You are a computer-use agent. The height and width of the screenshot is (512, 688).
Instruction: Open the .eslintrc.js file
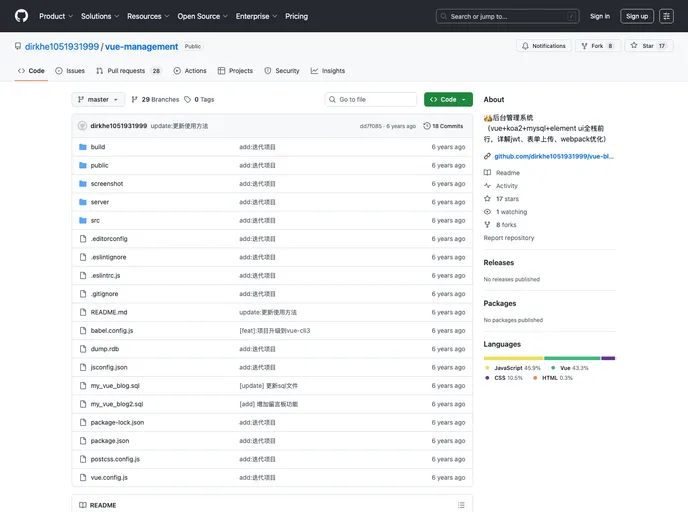(105, 276)
